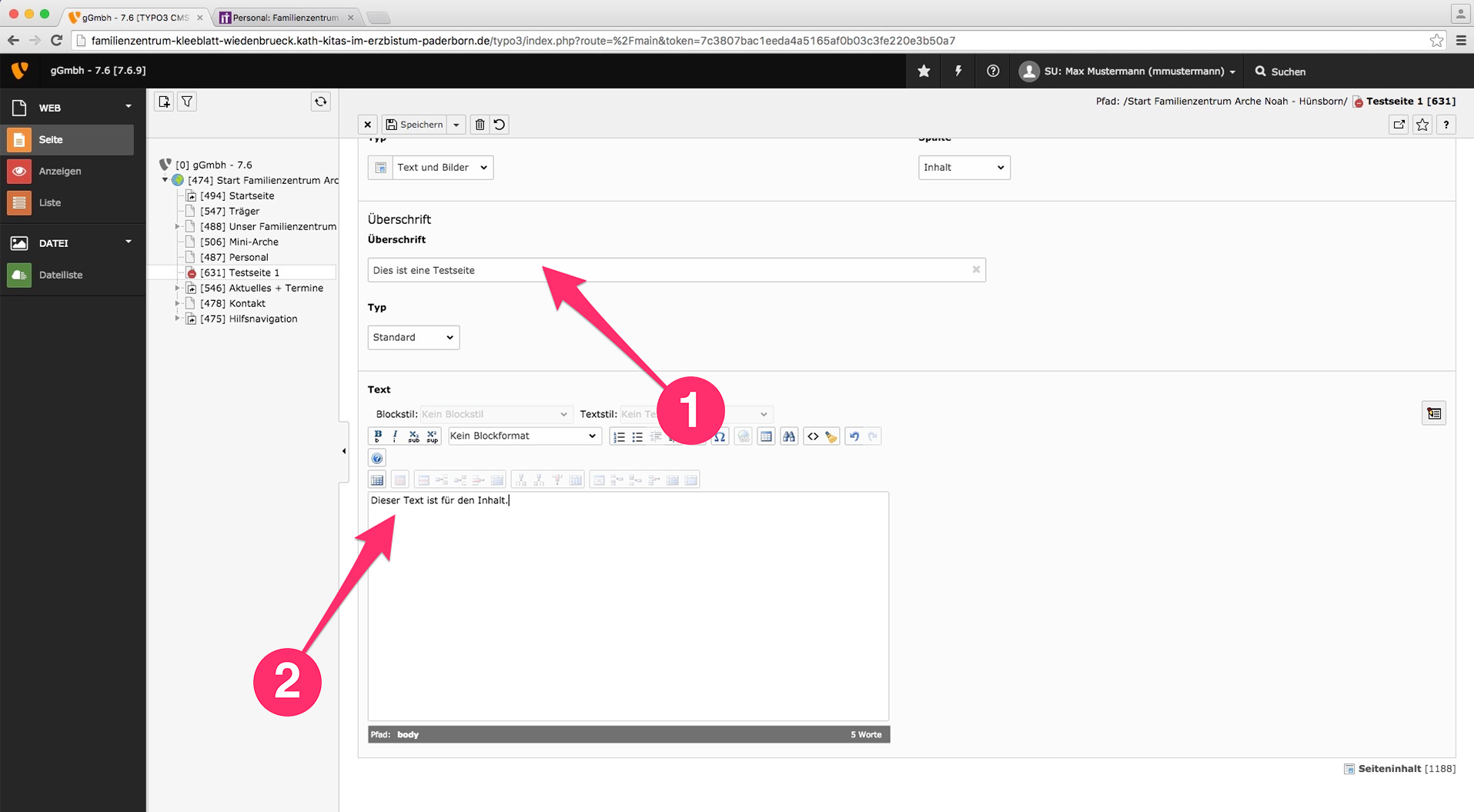Open the Liste module in sidebar
The image size is (1474, 812).
click(x=50, y=202)
